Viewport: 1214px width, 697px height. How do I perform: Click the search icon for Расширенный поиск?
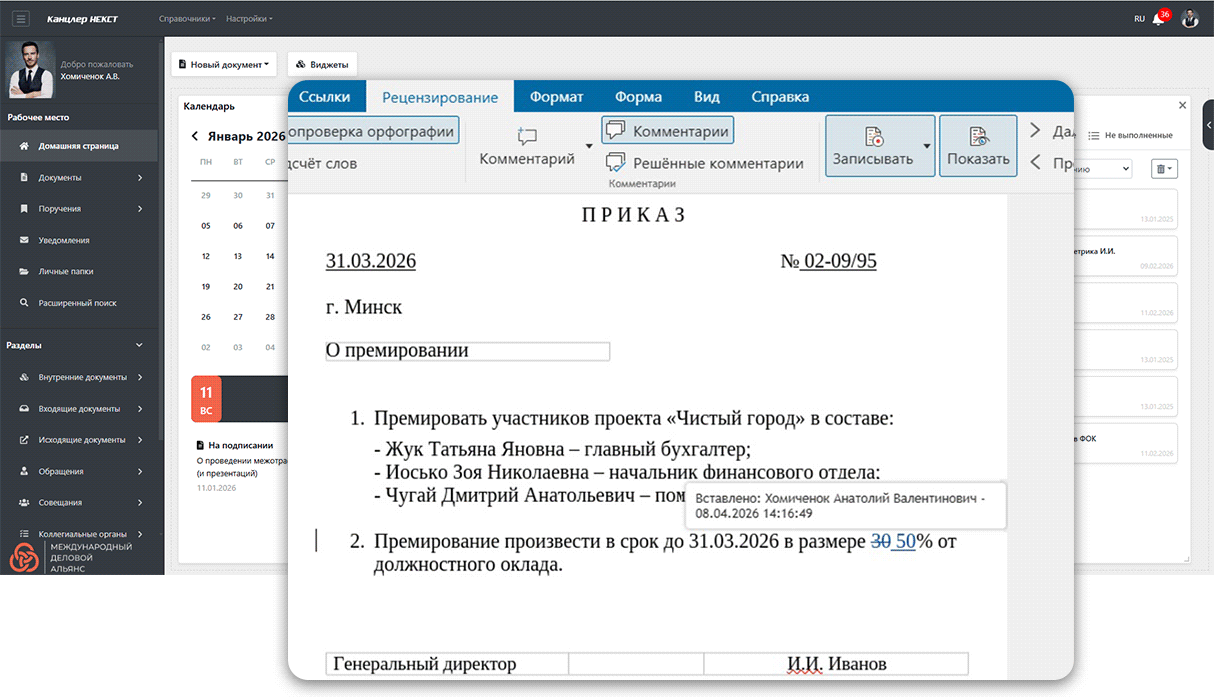click(x=25, y=303)
